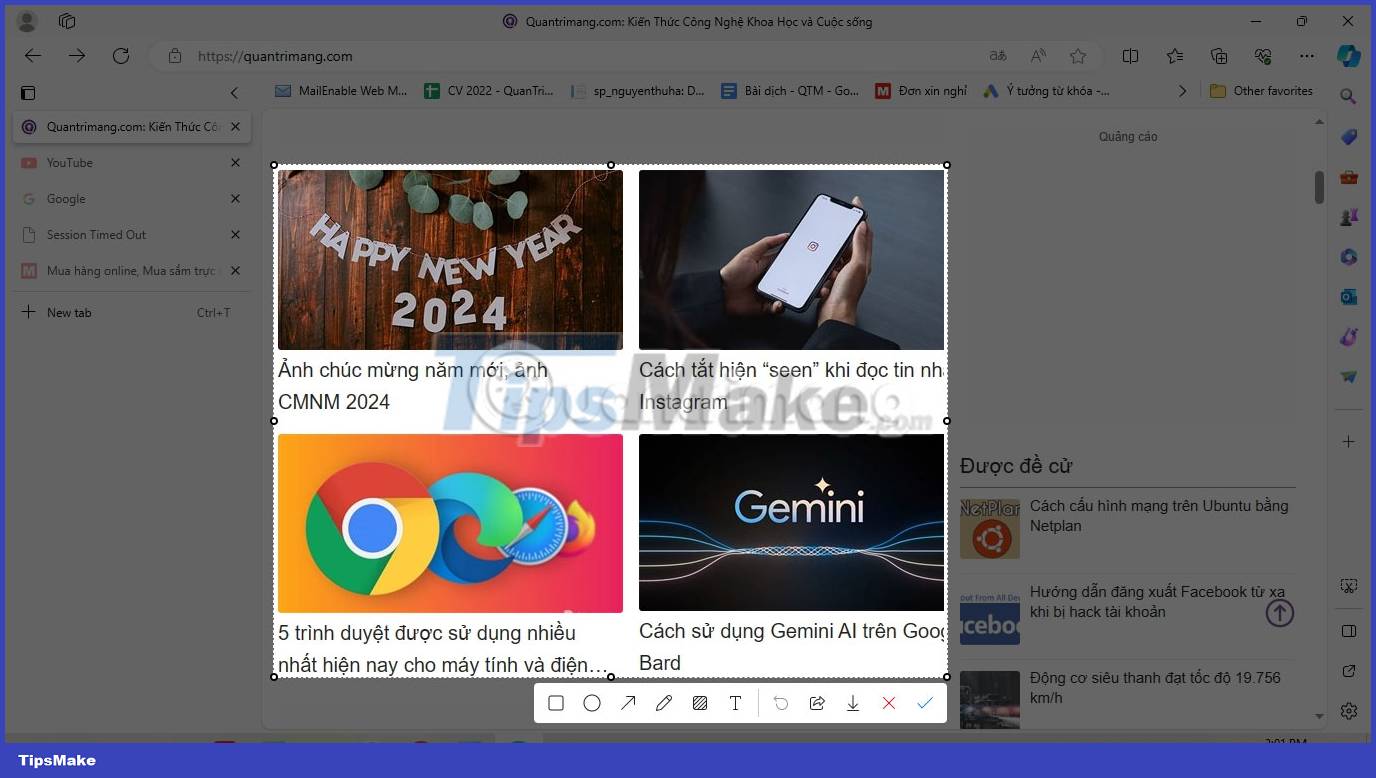Switch to the YouTube tab
Viewport: 1376px width, 778px height.
[x=70, y=162]
